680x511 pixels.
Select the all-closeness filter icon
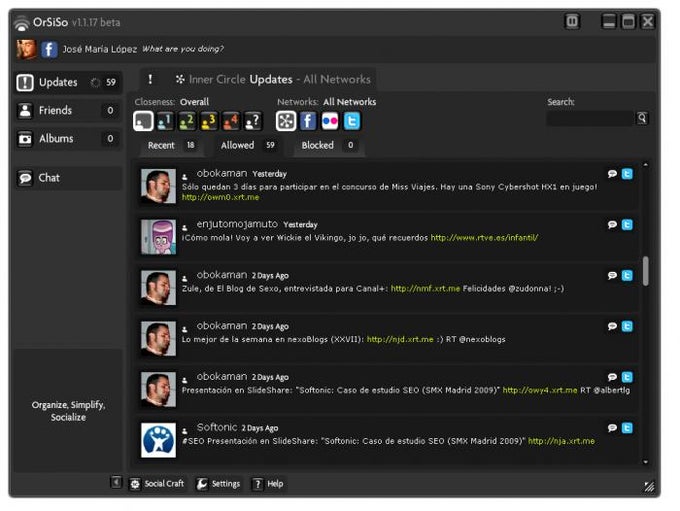[x=143, y=121]
